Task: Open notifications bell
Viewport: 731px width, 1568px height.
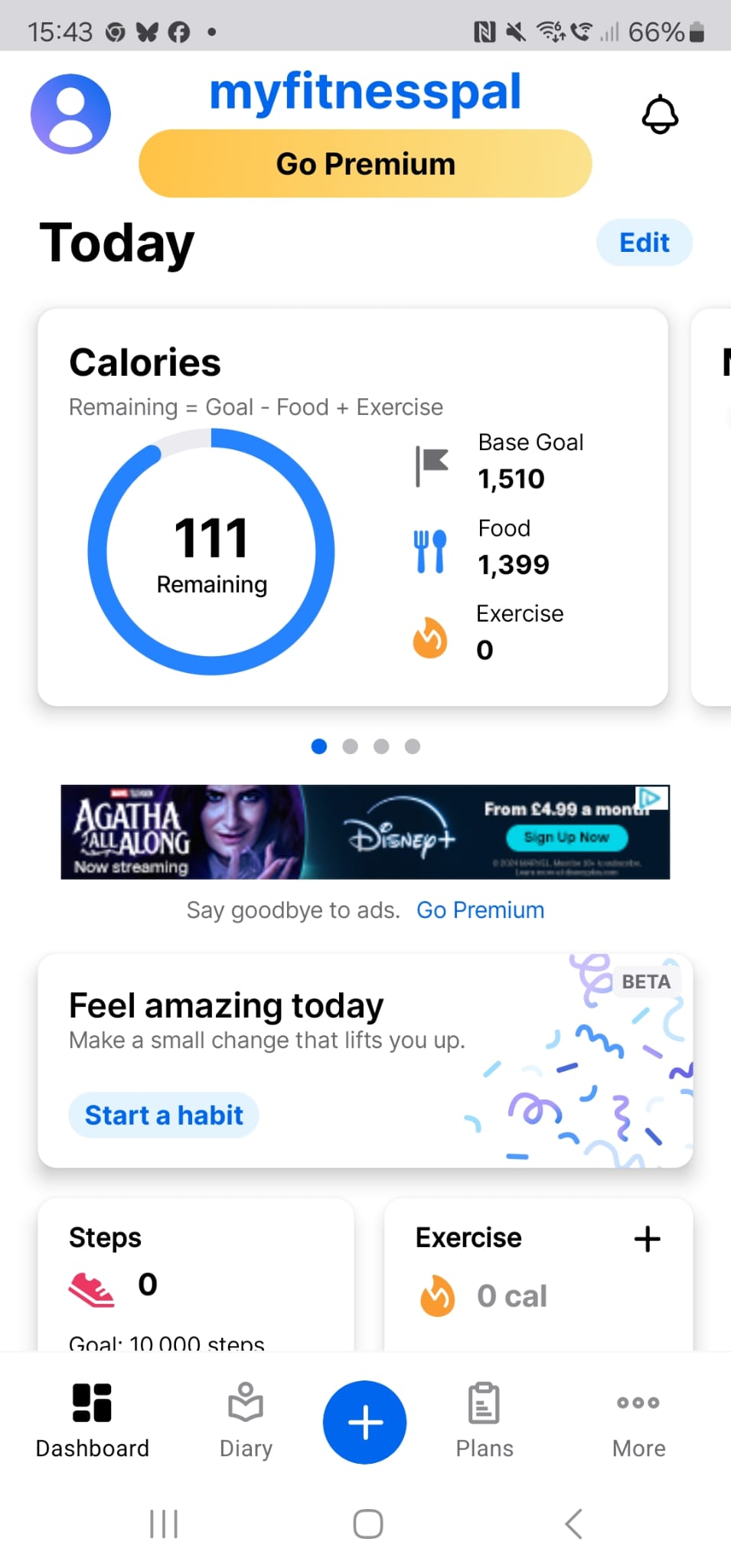Action: tap(660, 115)
